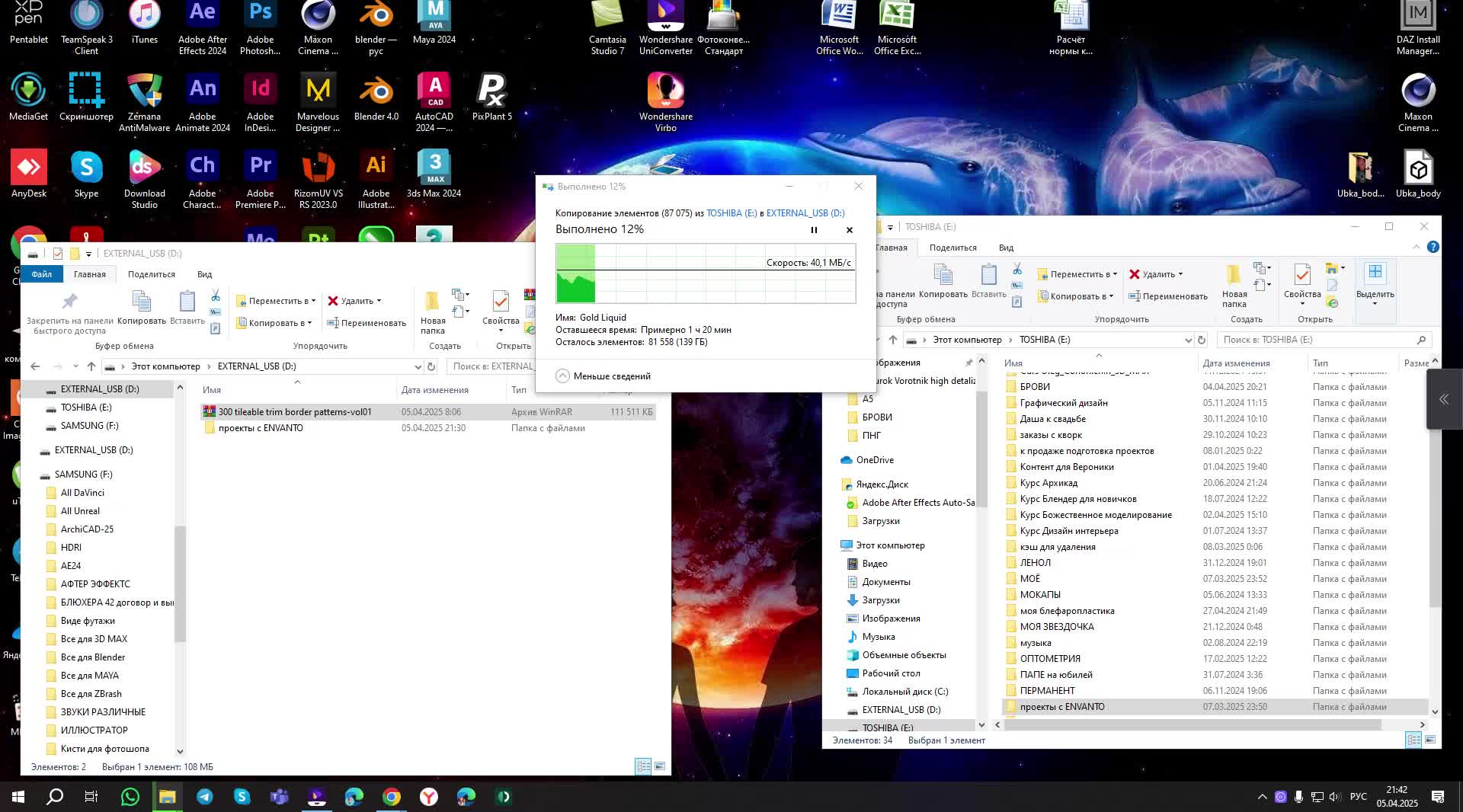1463x812 pixels.
Task: Click the copy speed progress graph
Action: (x=706, y=273)
